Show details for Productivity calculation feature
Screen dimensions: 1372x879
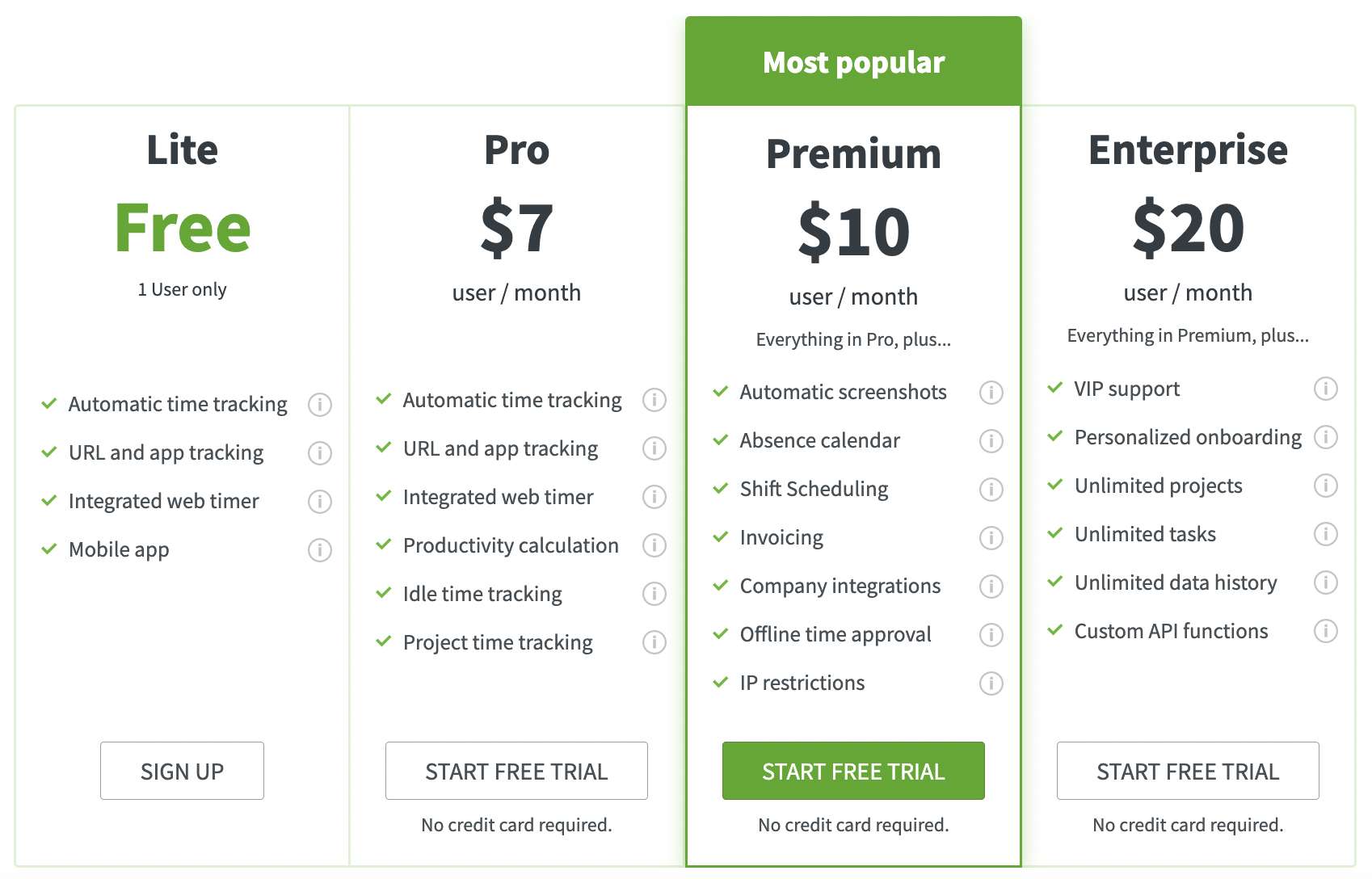pyautogui.click(x=654, y=545)
